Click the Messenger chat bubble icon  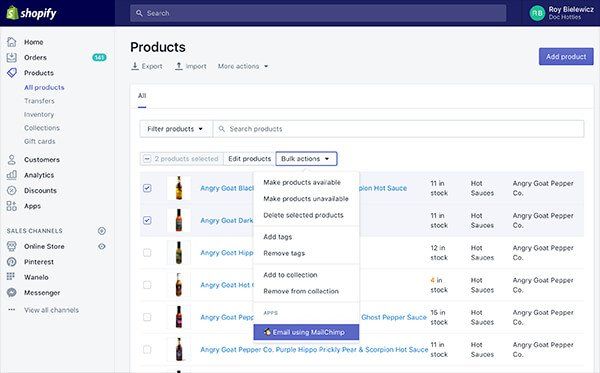[12, 293]
